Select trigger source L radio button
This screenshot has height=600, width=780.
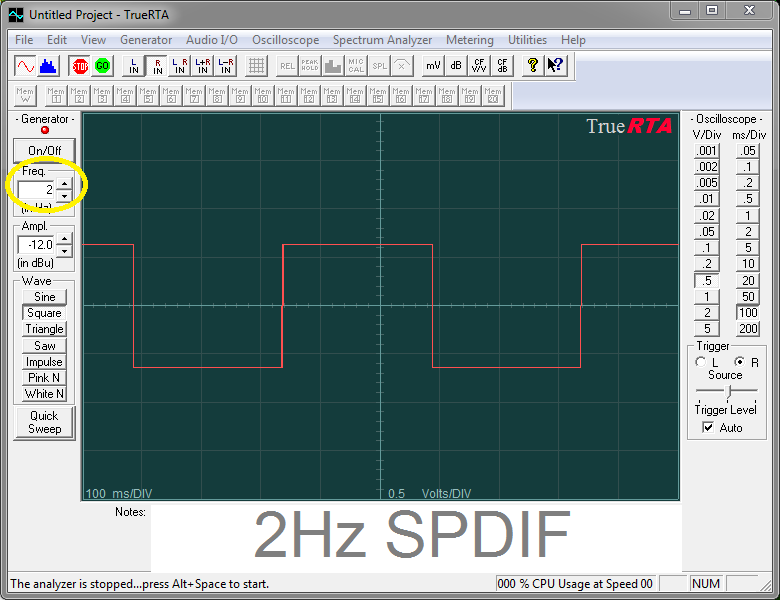coord(700,362)
